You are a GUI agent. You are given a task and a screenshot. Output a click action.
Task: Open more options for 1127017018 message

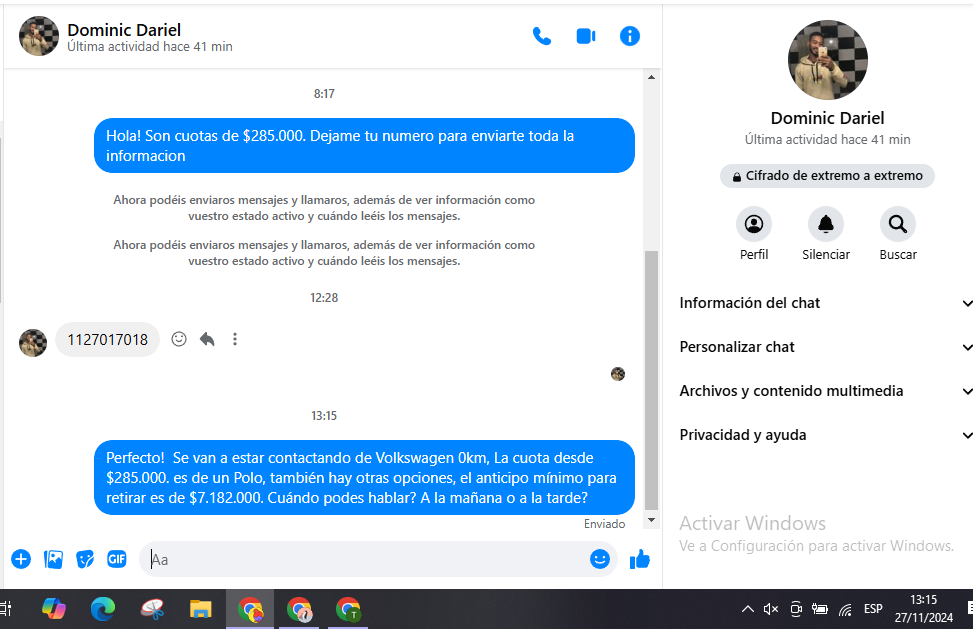[x=235, y=339]
